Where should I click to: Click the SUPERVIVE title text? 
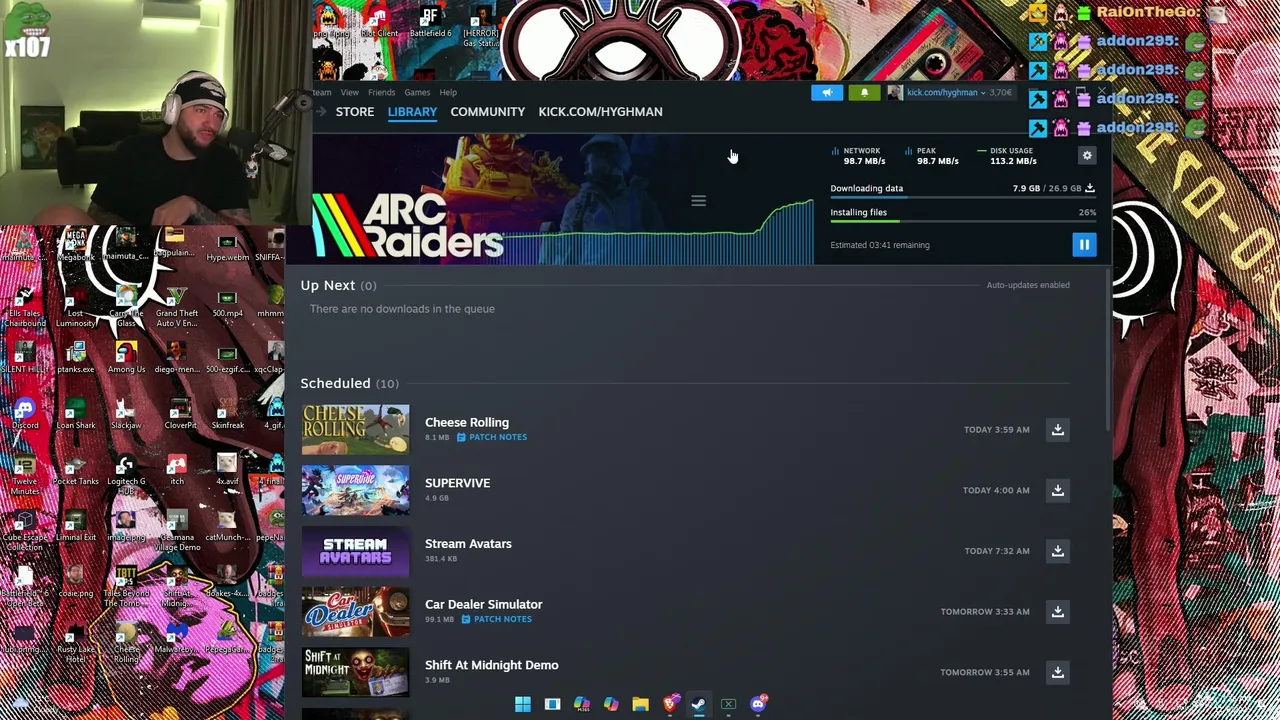pyautogui.click(x=457, y=483)
